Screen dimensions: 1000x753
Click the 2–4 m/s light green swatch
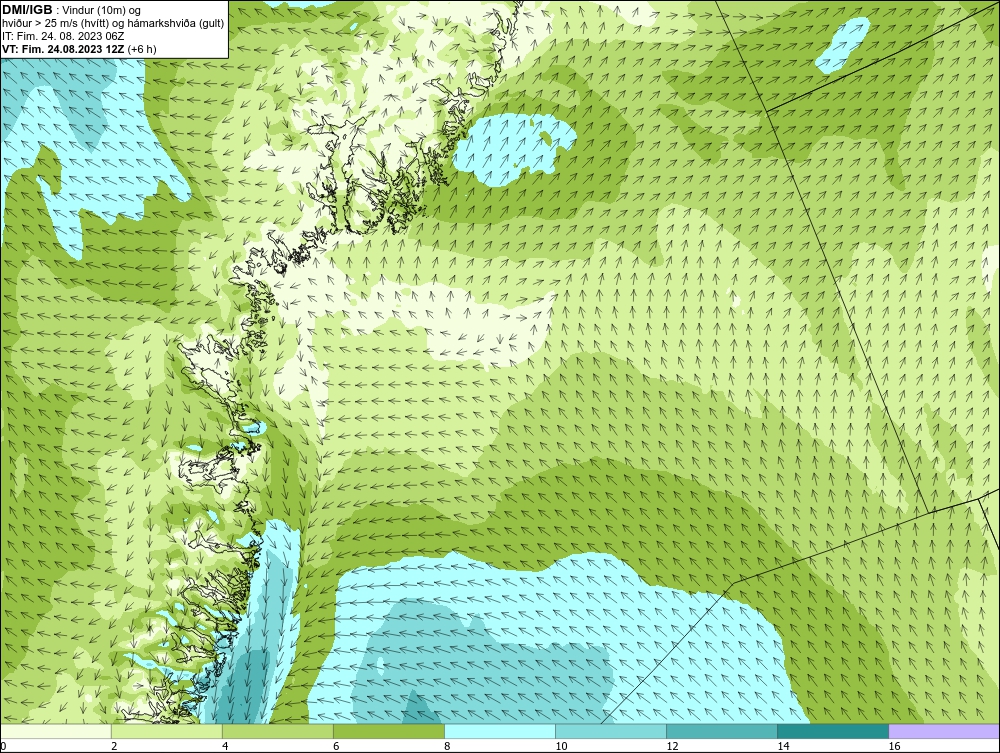coord(167,731)
